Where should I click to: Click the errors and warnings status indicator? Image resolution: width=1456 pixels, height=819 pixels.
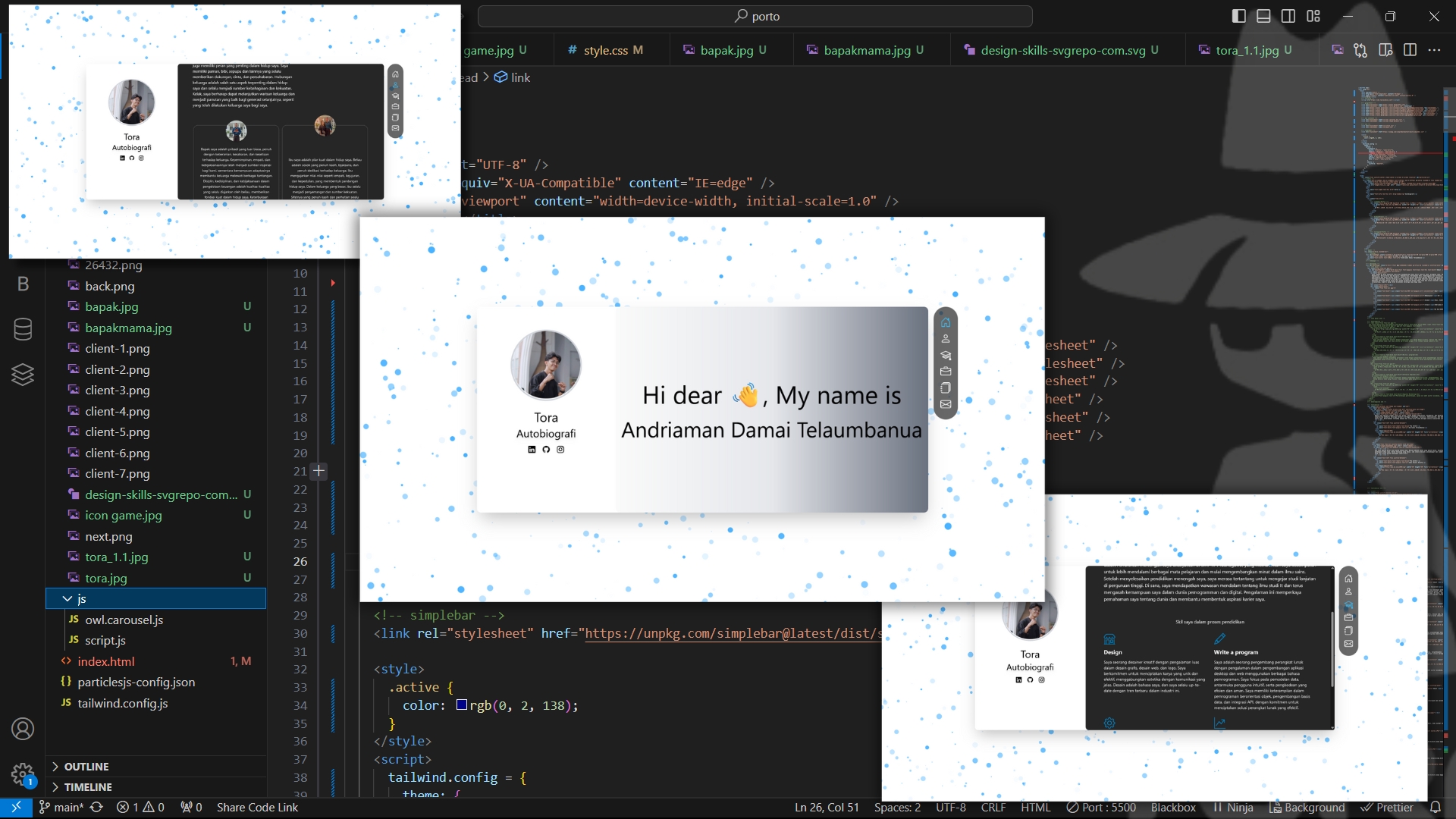pyautogui.click(x=140, y=807)
